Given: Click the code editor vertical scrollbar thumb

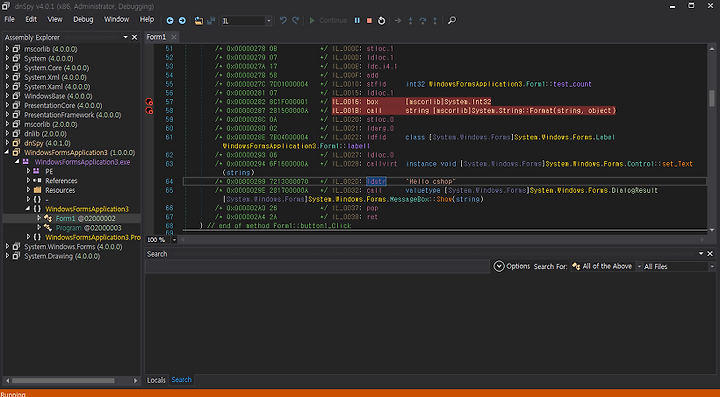Looking at the screenshot, I should point(712,97).
